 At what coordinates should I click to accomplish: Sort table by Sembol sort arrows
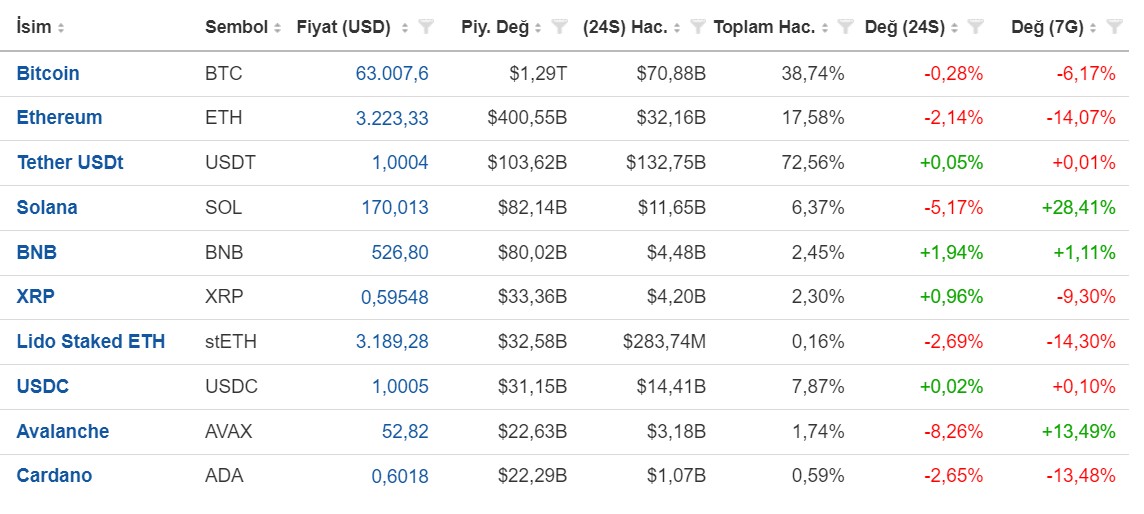pos(277,28)
